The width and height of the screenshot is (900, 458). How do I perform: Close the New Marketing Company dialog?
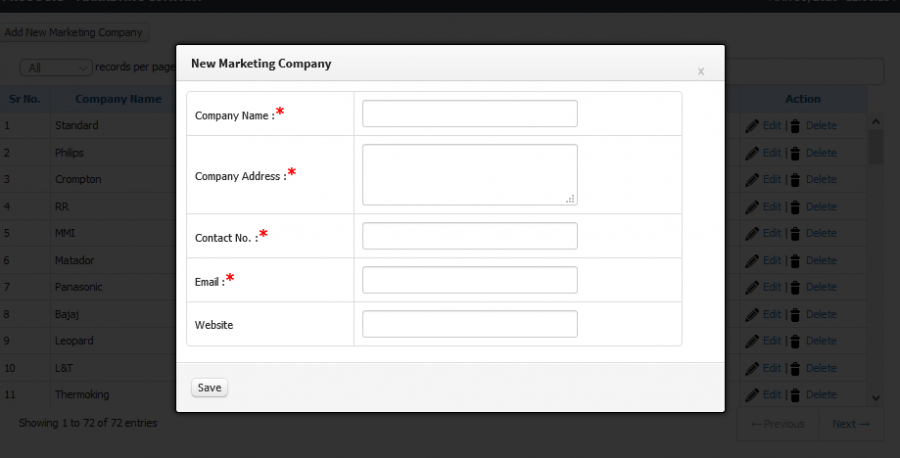tap(701, 72)
